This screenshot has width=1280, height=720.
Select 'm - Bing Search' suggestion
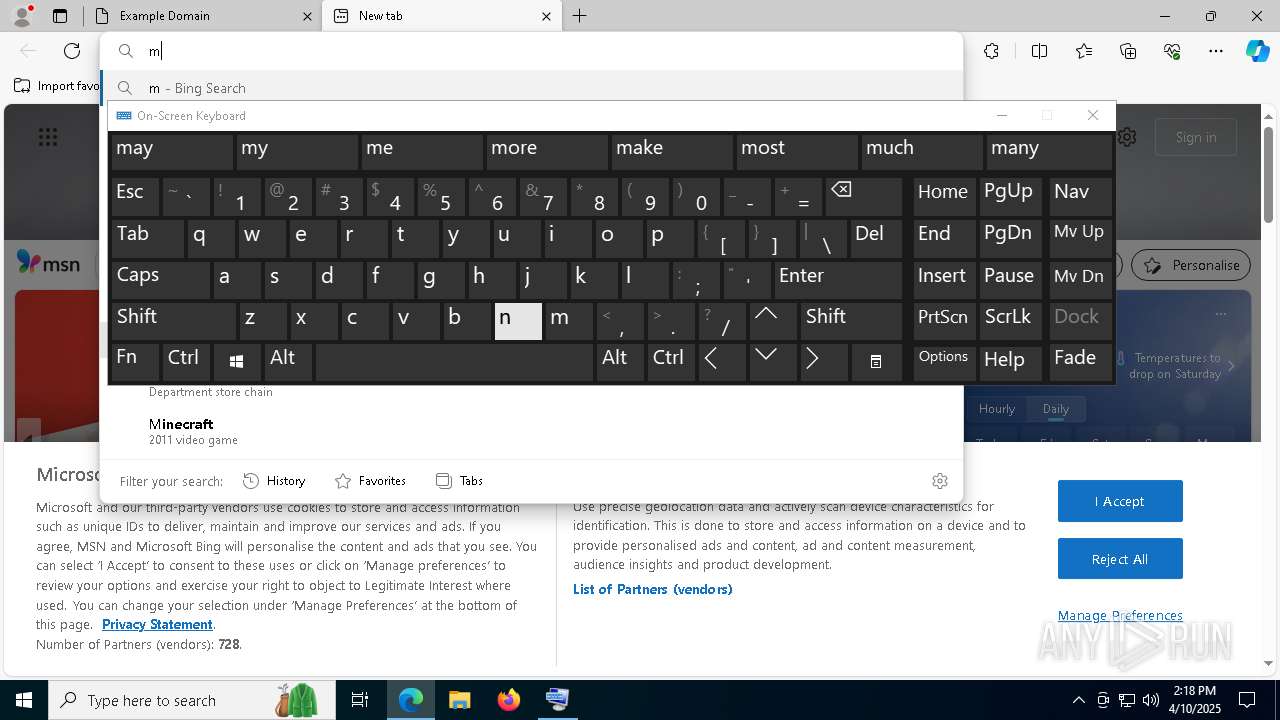(x=531, y=88)
